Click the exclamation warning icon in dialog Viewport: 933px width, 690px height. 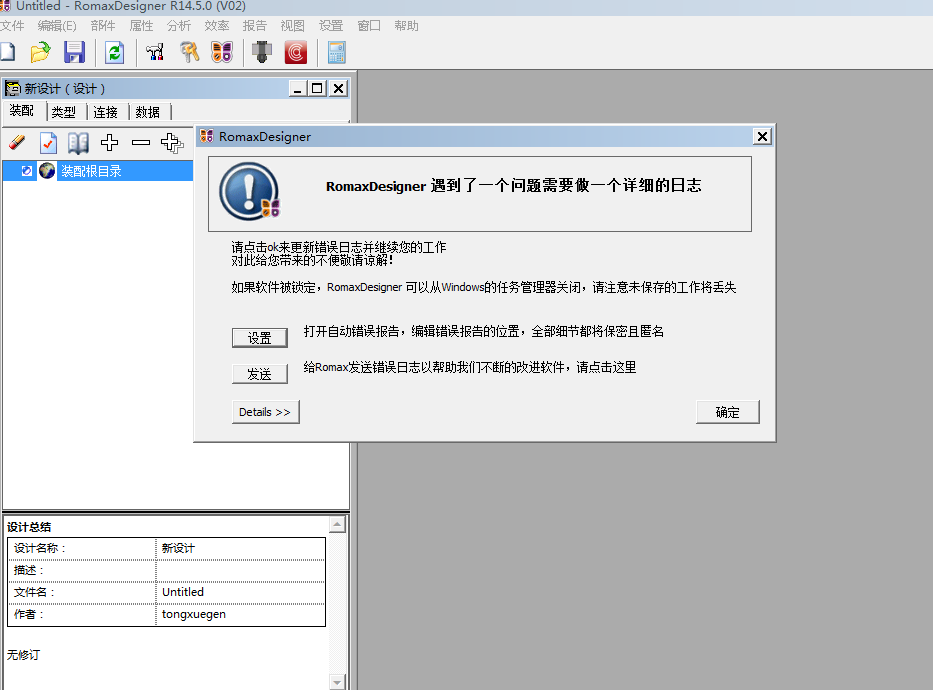coord(249,192)
